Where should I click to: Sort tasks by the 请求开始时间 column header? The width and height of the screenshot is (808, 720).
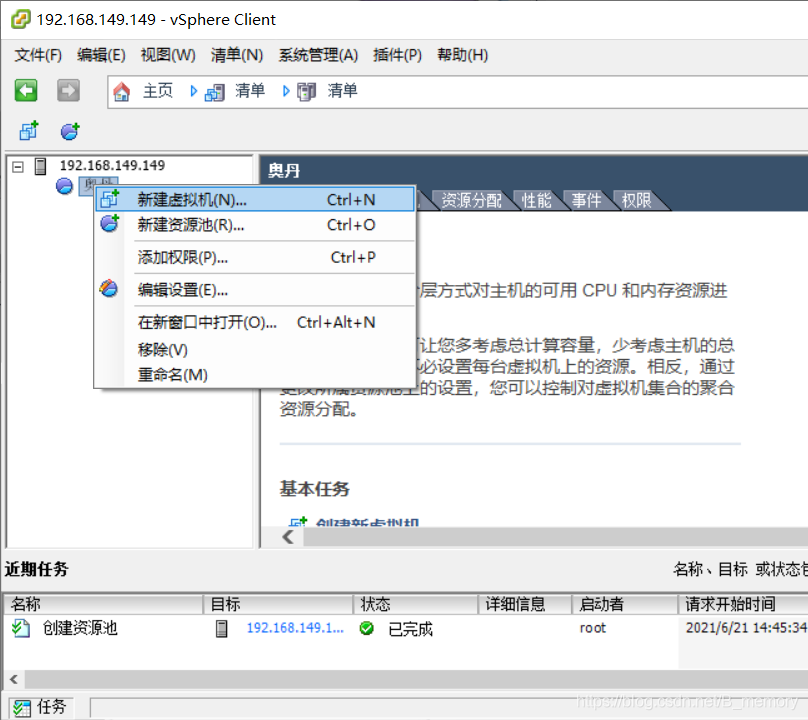pos(743,604)
